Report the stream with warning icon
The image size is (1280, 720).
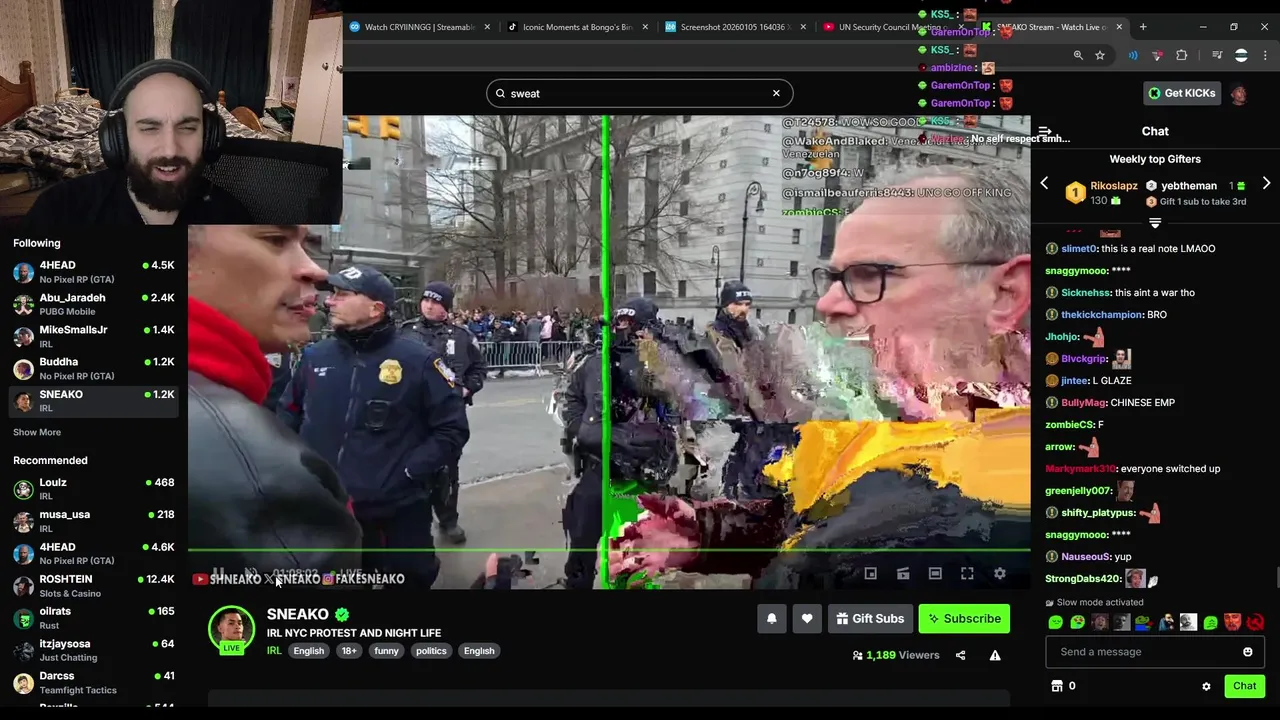tap(995, 655)
